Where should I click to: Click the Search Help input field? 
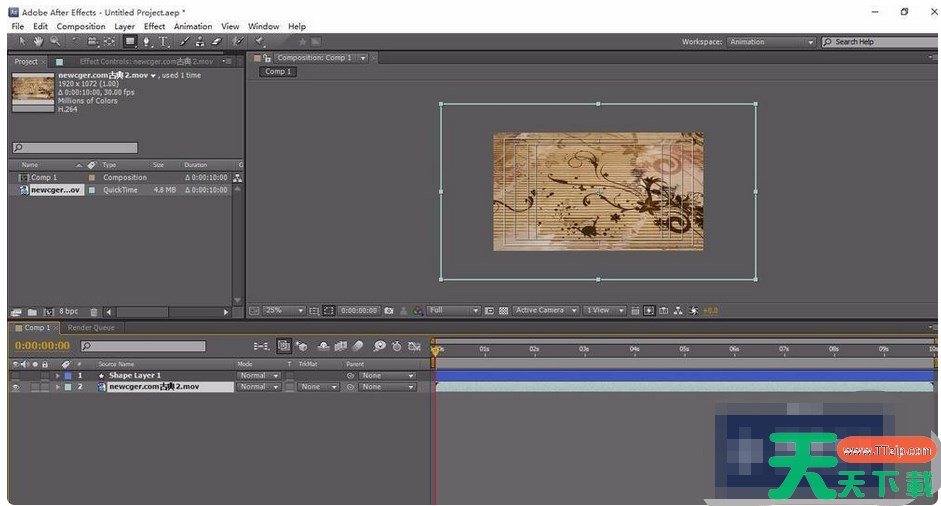pos(880,42)
